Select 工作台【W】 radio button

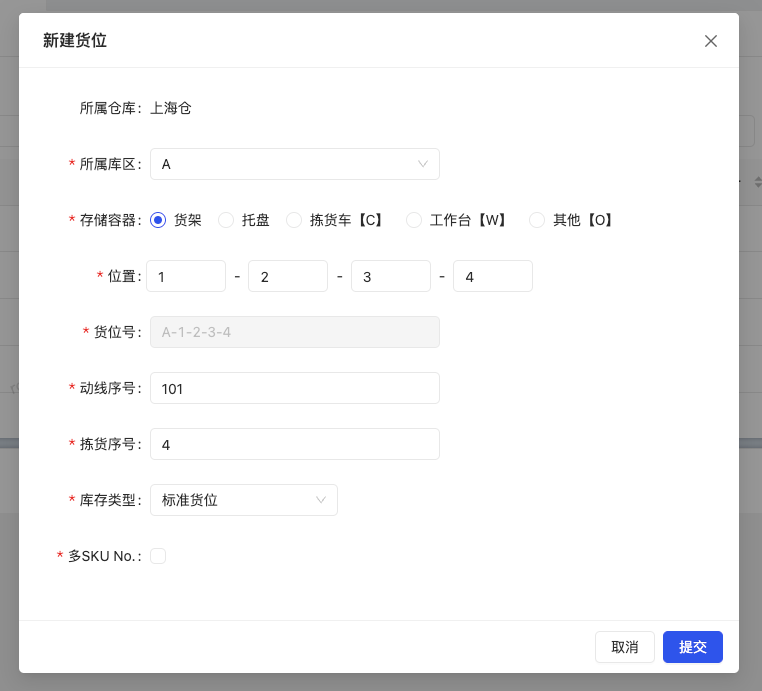(414, 220)
